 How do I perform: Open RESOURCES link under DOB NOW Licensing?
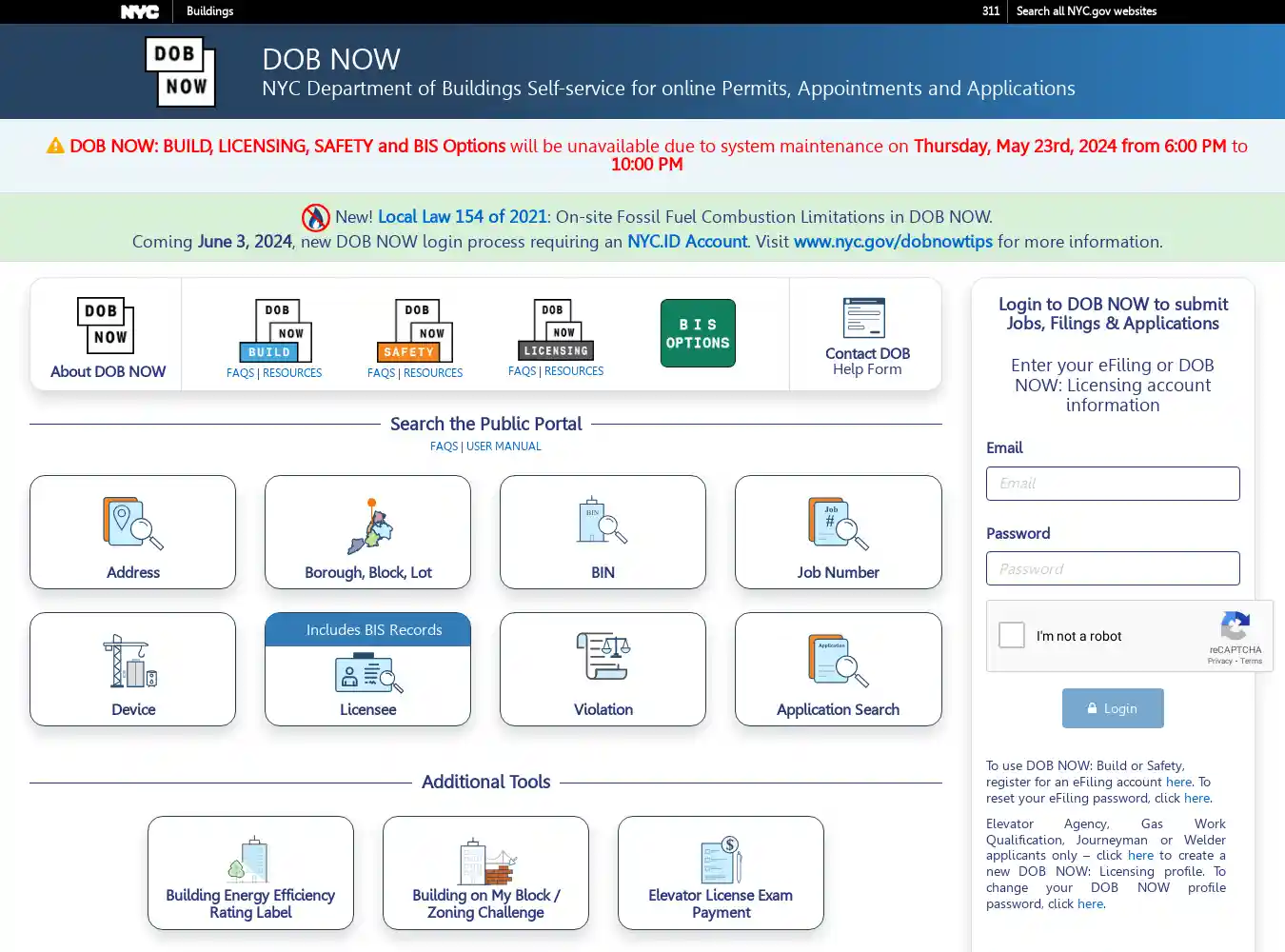tap(574, 371)
